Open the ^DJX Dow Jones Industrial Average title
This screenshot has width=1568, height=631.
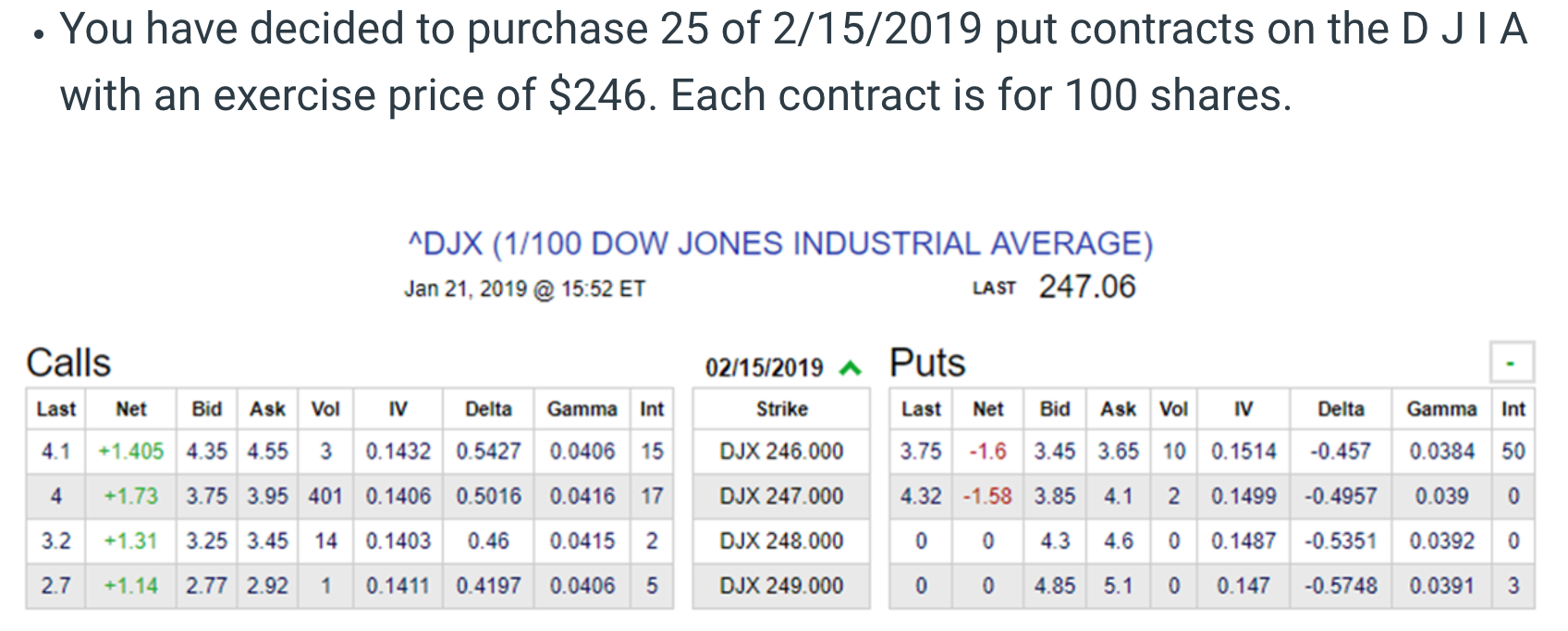[x=780, y=243]
